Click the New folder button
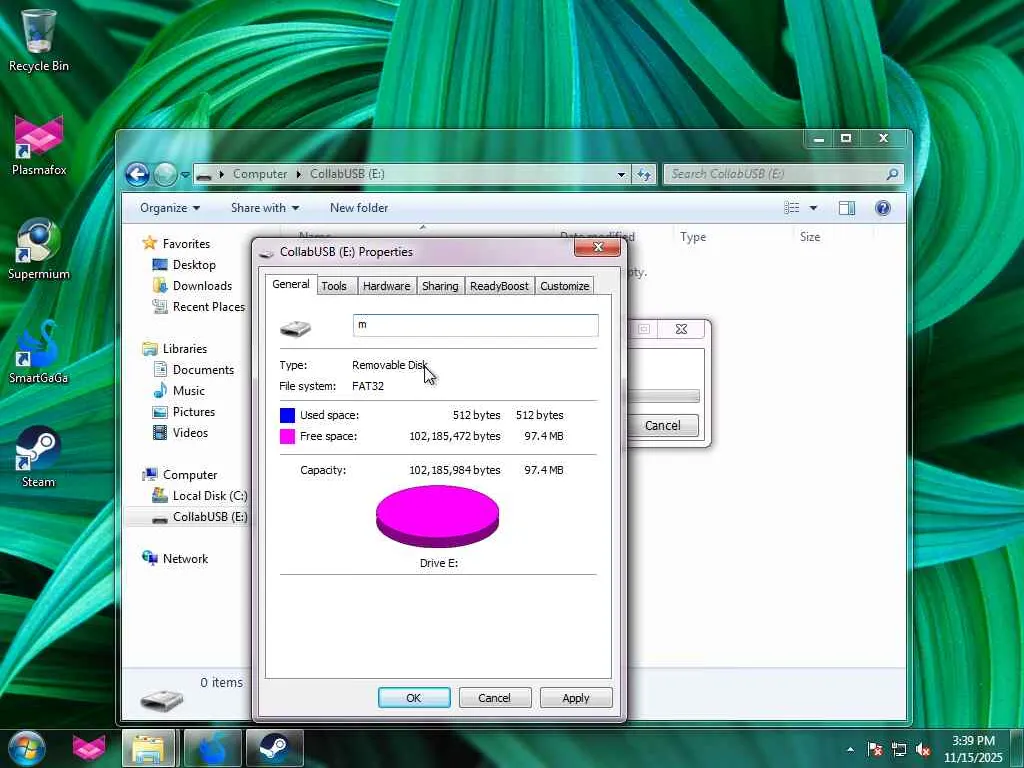 (x=359, y=208)
